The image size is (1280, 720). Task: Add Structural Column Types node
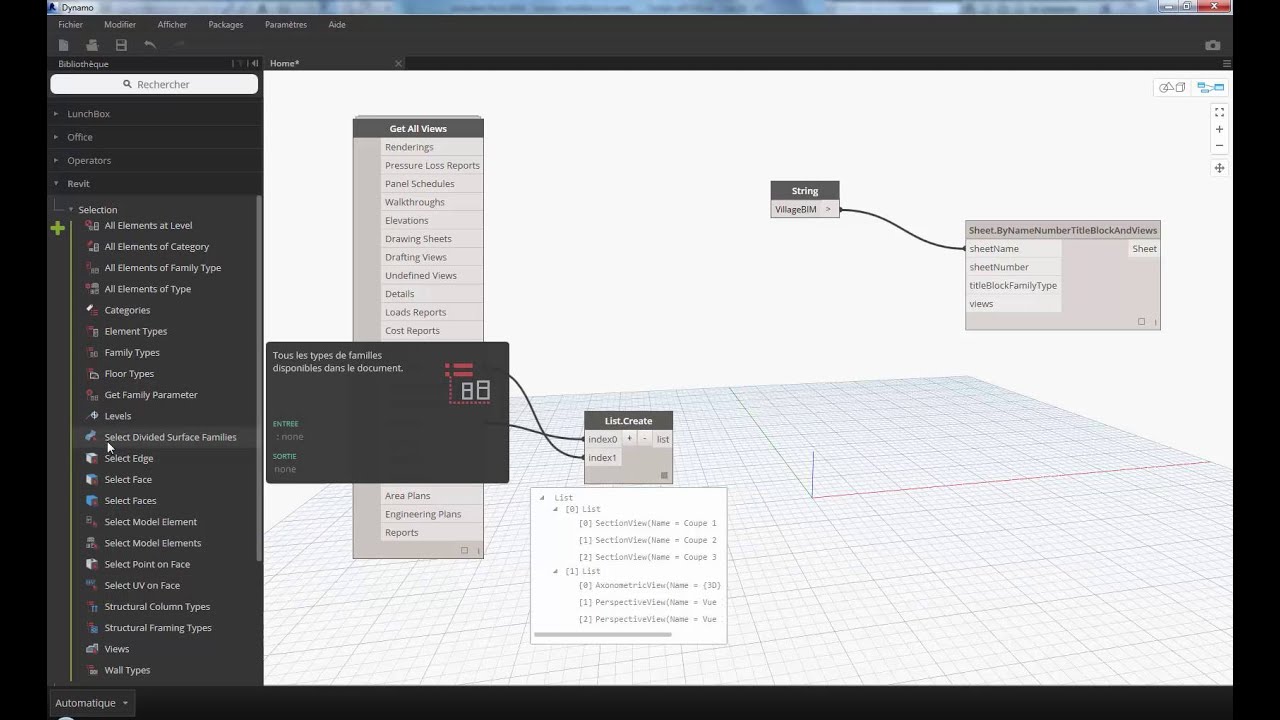click(x=157, y=607)
